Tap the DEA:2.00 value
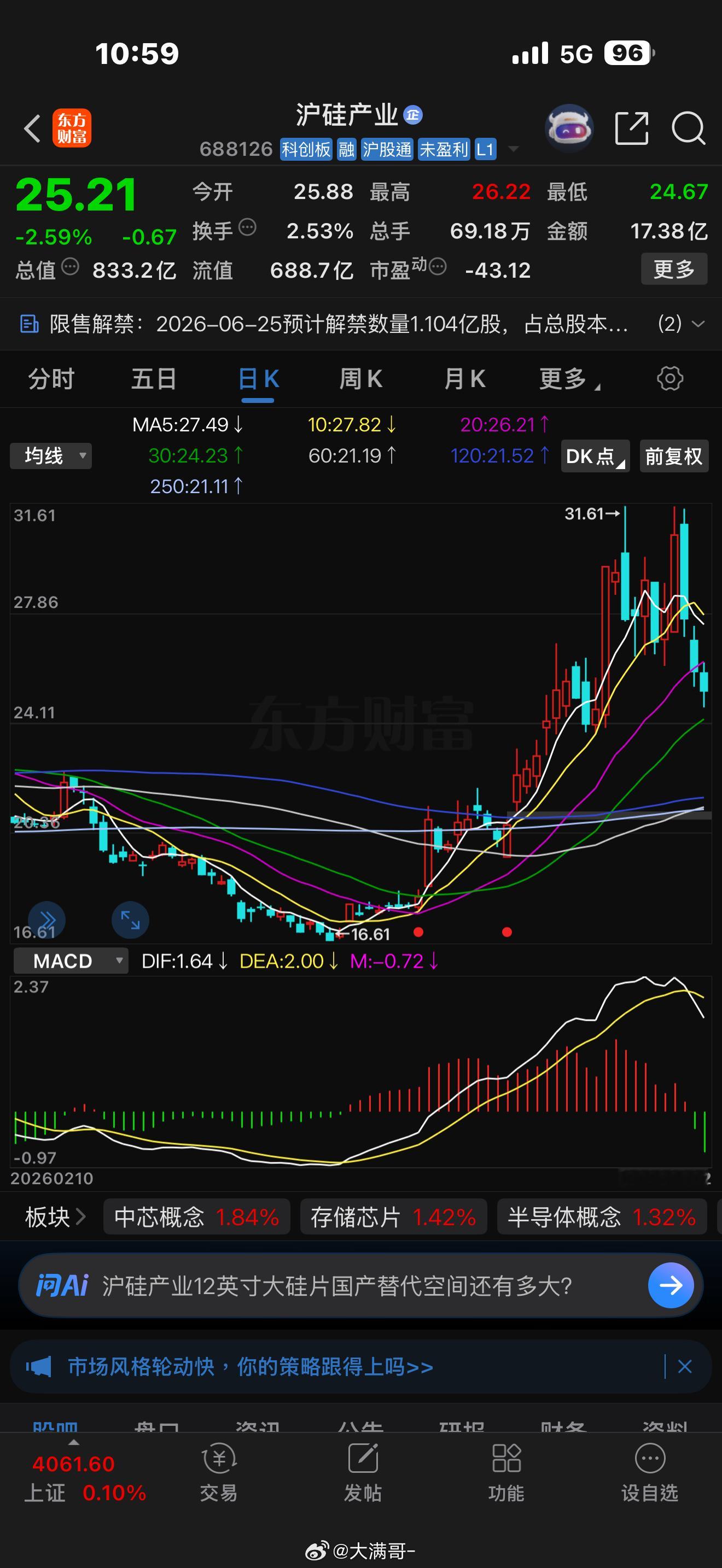 (289, 961)
